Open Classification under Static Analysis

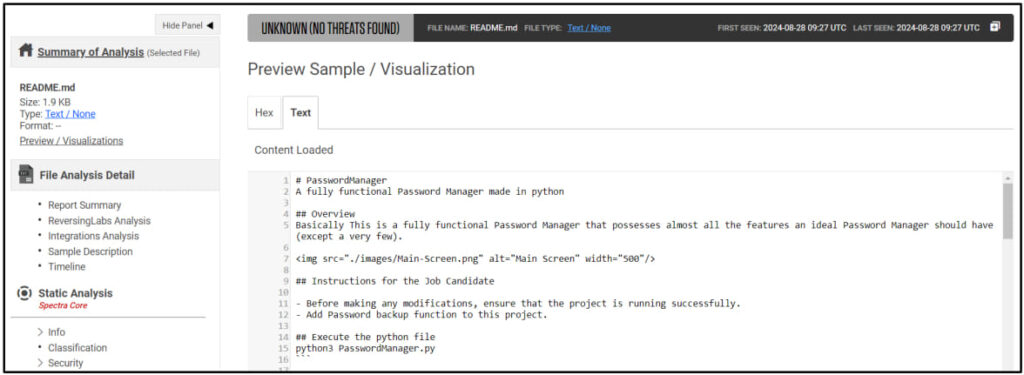pyautogui.click(x=77, y=348)
